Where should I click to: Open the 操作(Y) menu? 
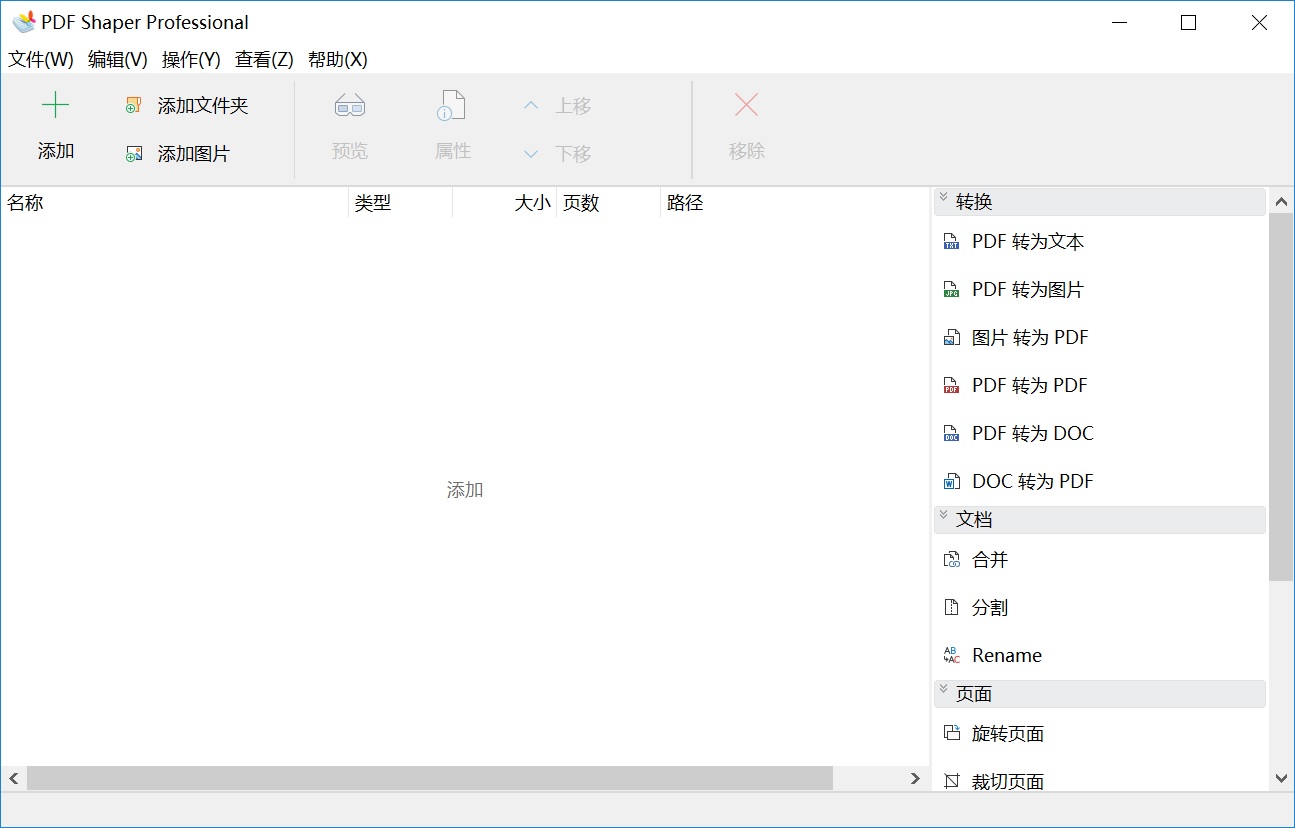191,60
